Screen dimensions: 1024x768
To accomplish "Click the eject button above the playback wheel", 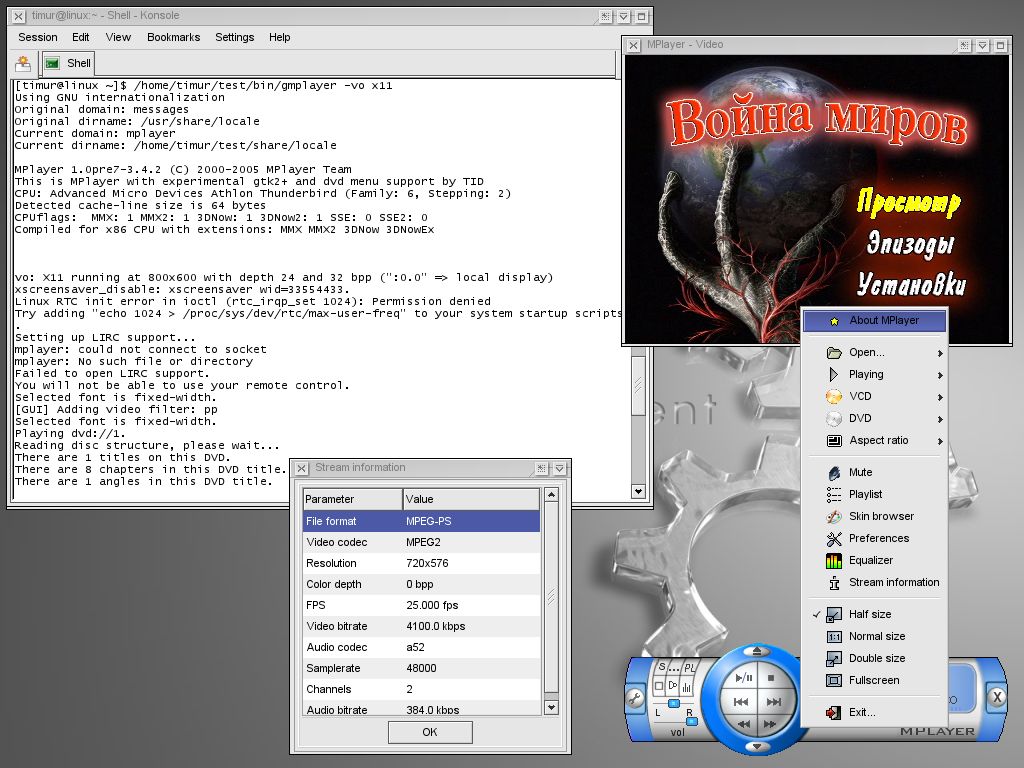I will 757,651.
